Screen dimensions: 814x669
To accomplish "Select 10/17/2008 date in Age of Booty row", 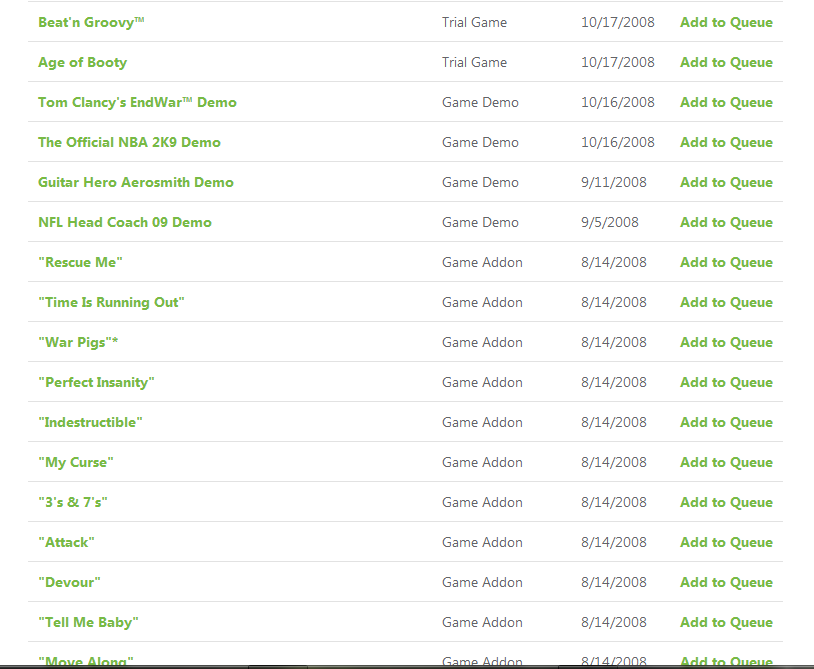I will [618, 62].
